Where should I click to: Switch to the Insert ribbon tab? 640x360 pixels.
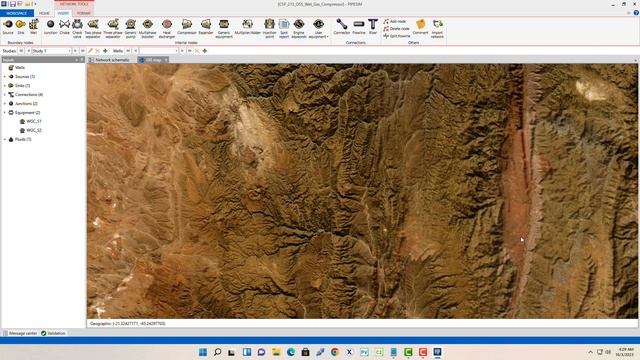tap(63, 13)
